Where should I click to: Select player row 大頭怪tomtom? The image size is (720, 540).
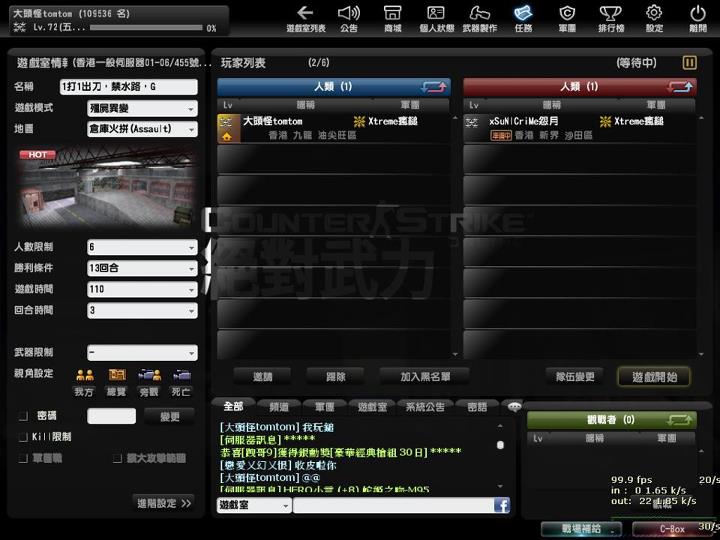[x=333, y=128]
